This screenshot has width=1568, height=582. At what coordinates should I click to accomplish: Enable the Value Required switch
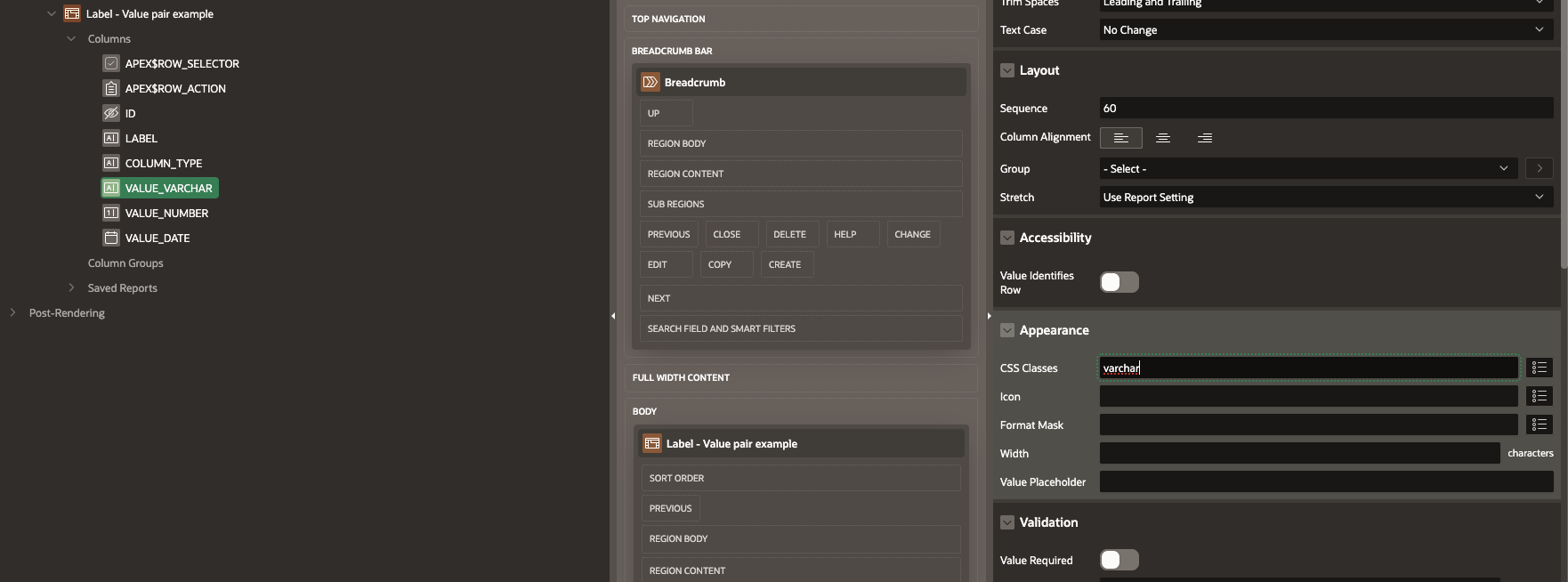click(1119, 560)
